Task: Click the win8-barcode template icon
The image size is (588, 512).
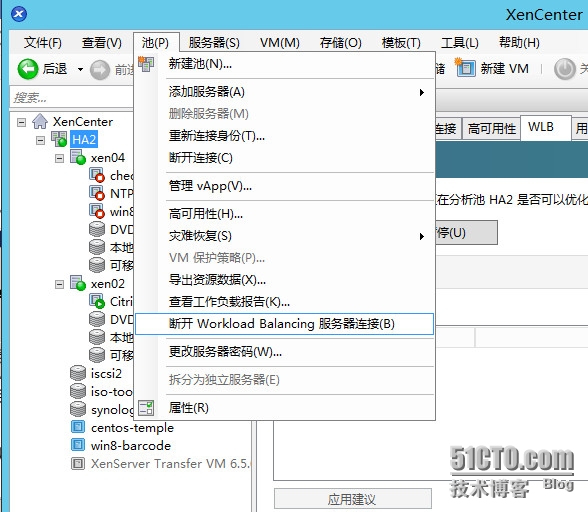Action: (78, 445)
